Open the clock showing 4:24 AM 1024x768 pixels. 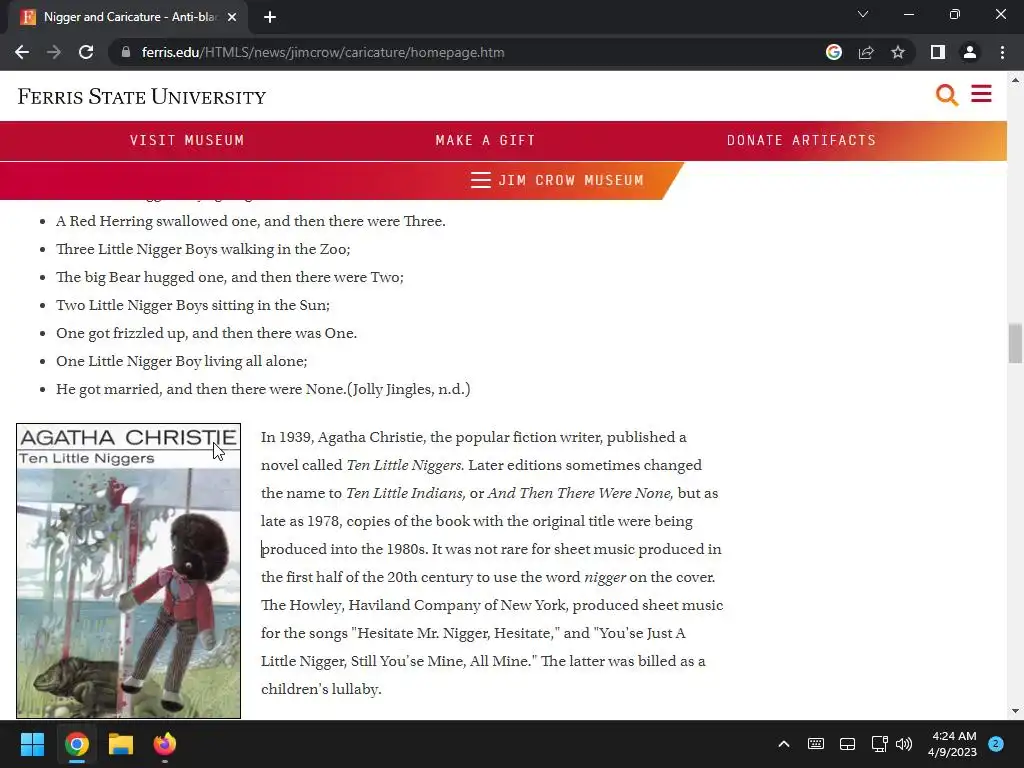952,744
